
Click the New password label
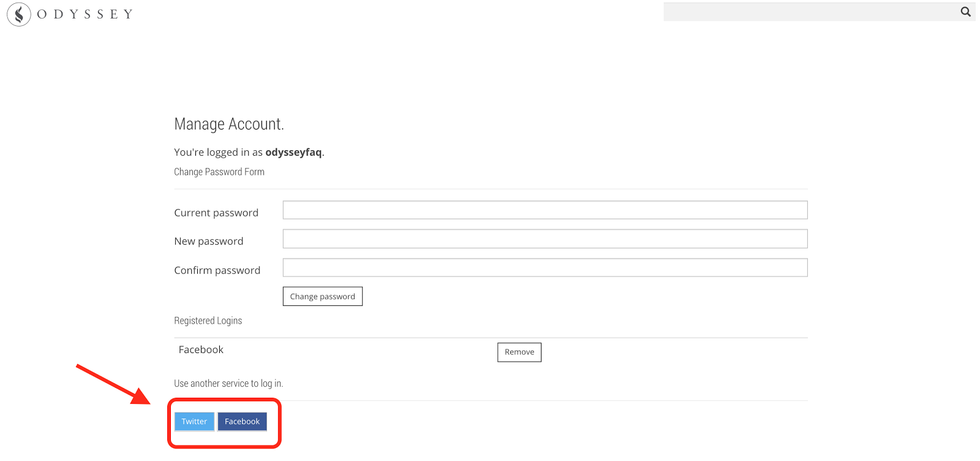pos(208,241)
